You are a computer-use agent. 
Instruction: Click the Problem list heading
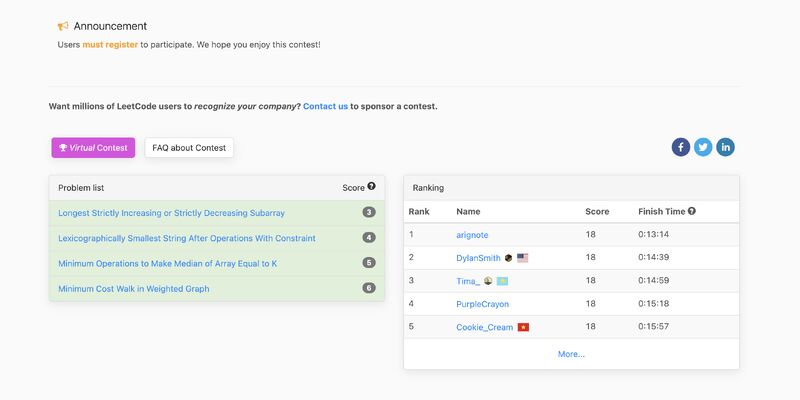tap(81, 188)
